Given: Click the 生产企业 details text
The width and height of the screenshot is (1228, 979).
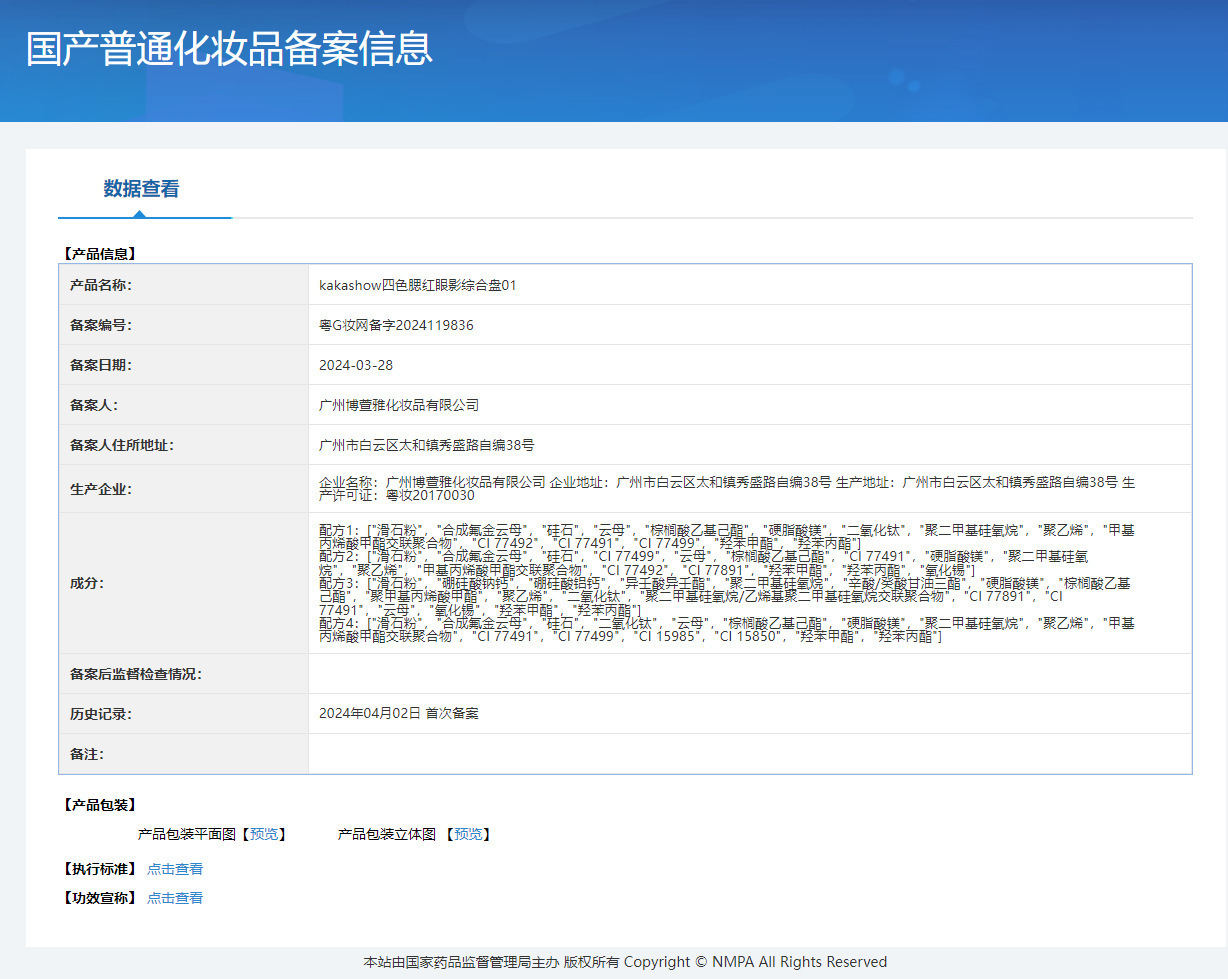Looking at the screenshot, I should [726, 488].
